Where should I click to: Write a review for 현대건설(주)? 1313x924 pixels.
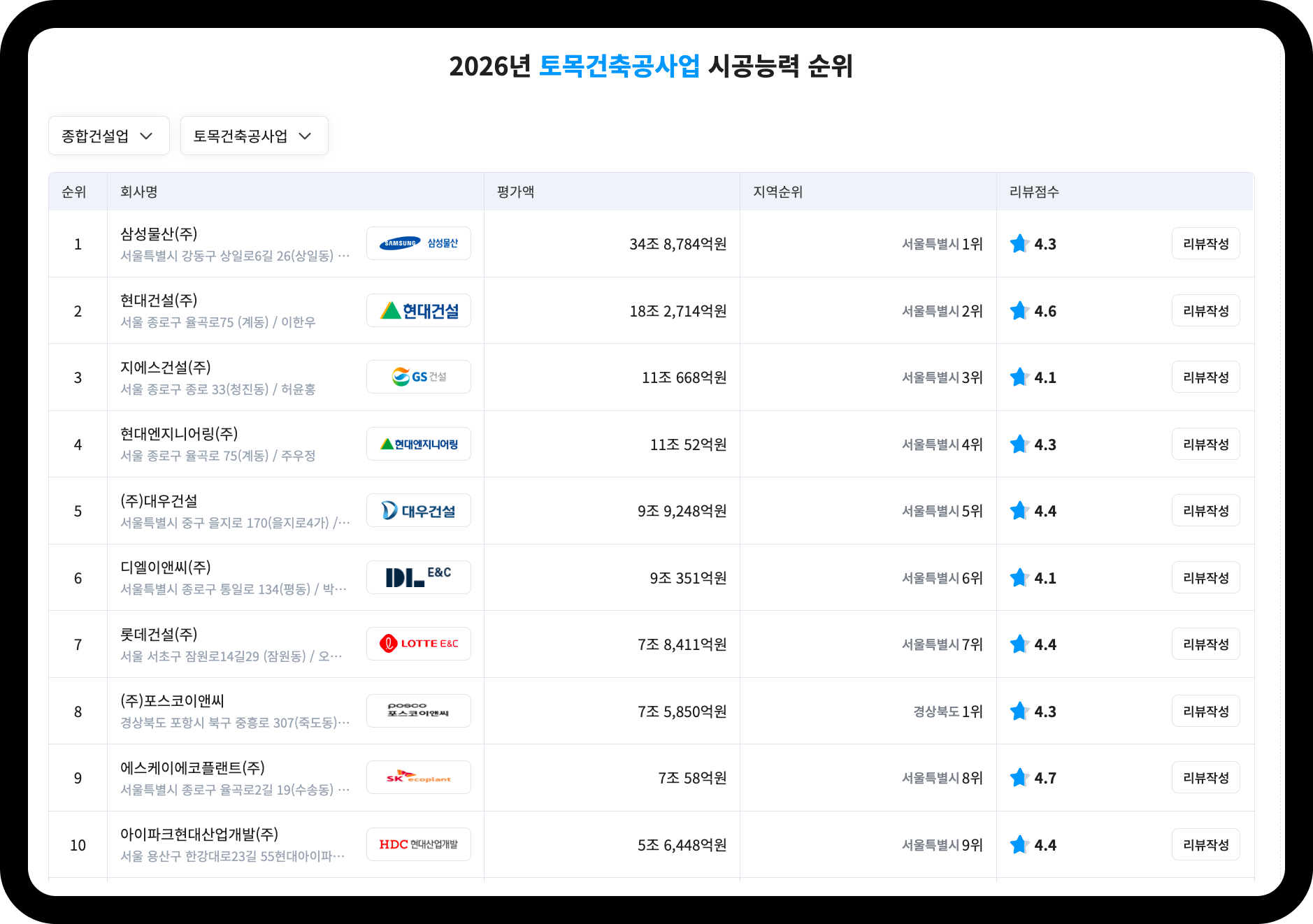click(x=1206, y=310)
